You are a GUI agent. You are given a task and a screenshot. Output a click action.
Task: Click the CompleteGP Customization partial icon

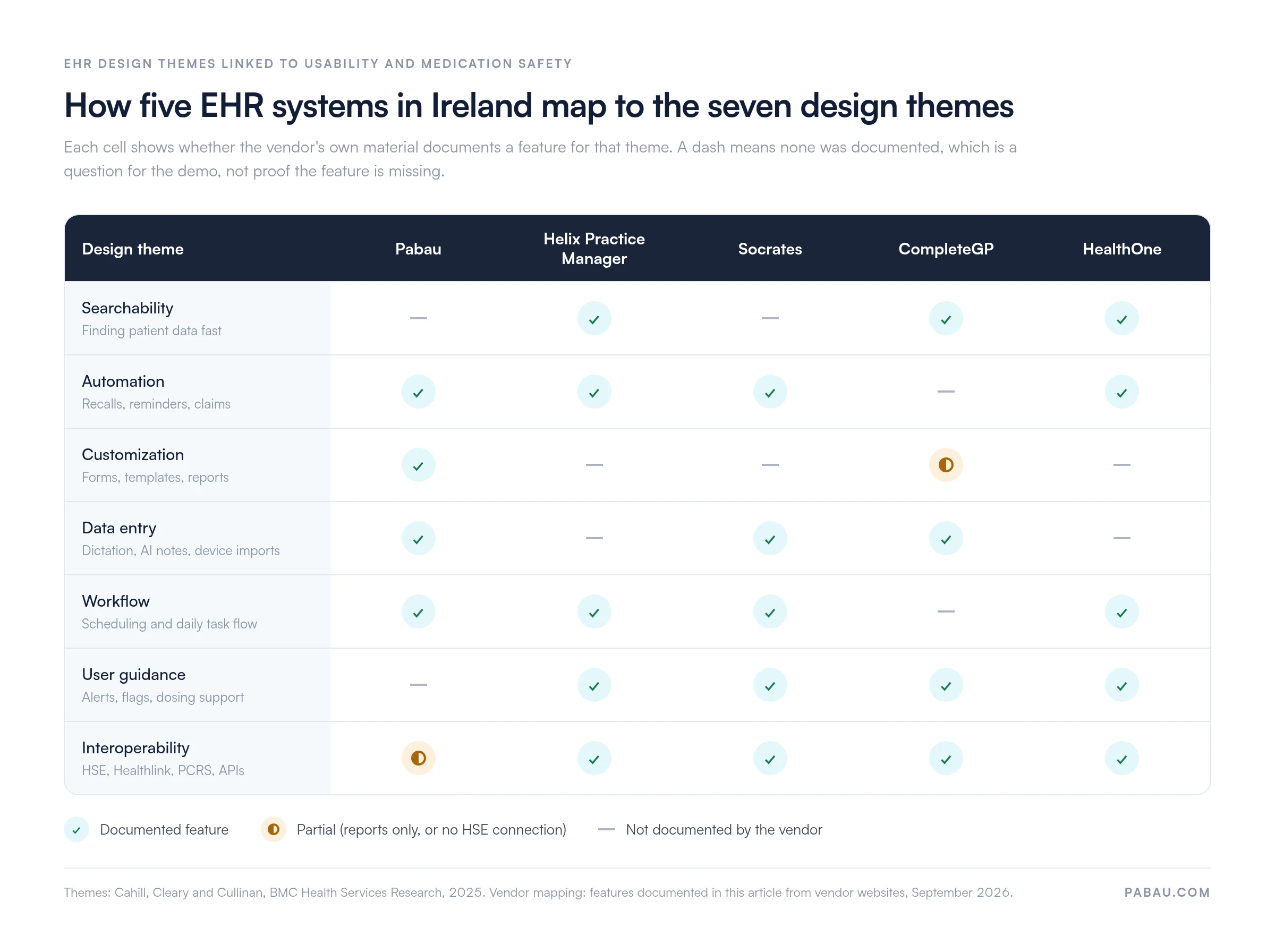pyautogui.click(x=946, y=465)
